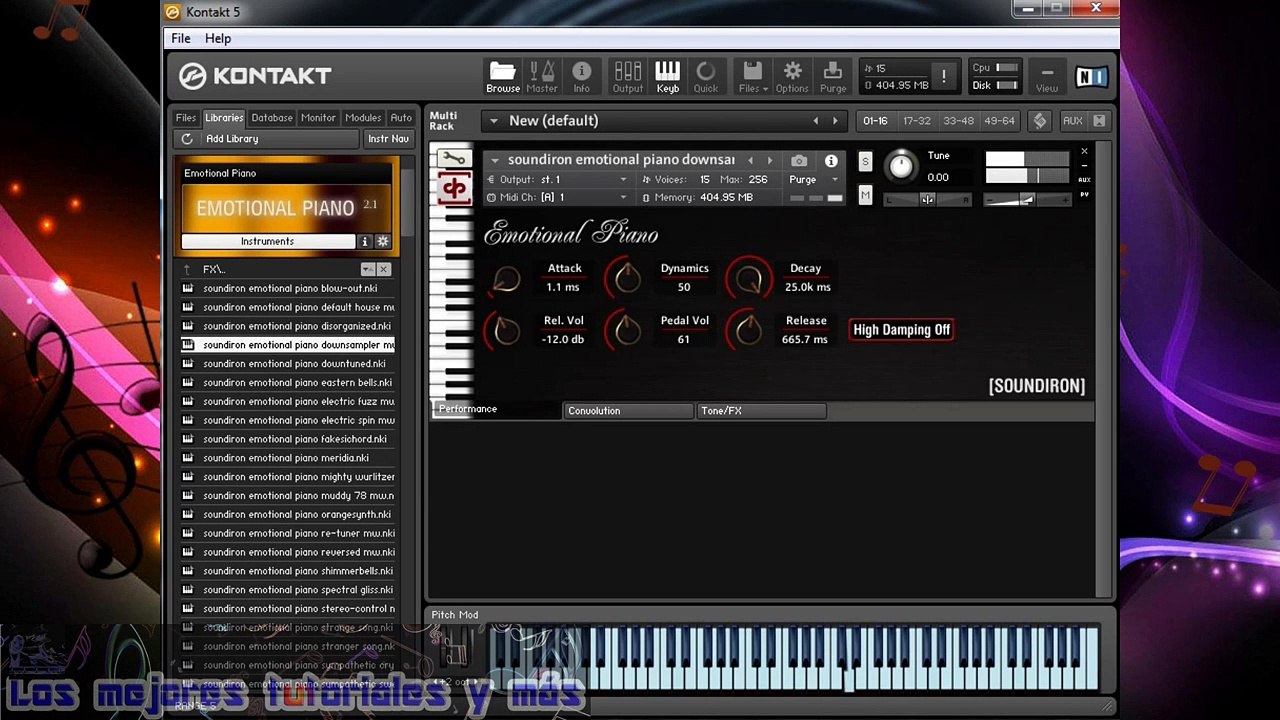Select rack page 49-64
The height and width of the screenshot is (720, 1280).
click(999, 120)
